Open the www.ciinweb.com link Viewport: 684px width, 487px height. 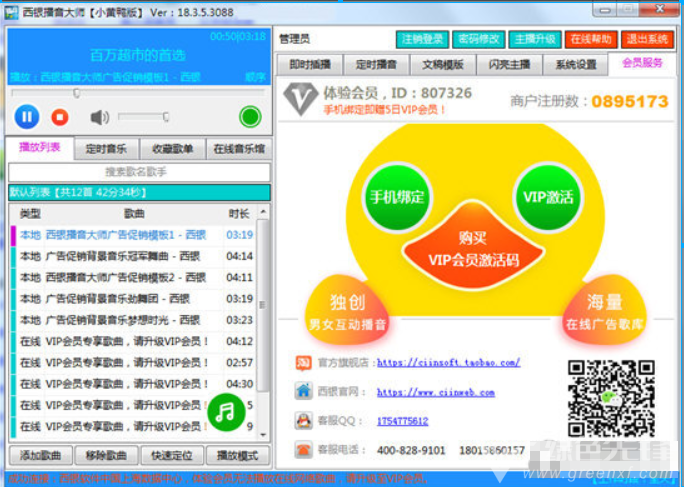point(436,392)
